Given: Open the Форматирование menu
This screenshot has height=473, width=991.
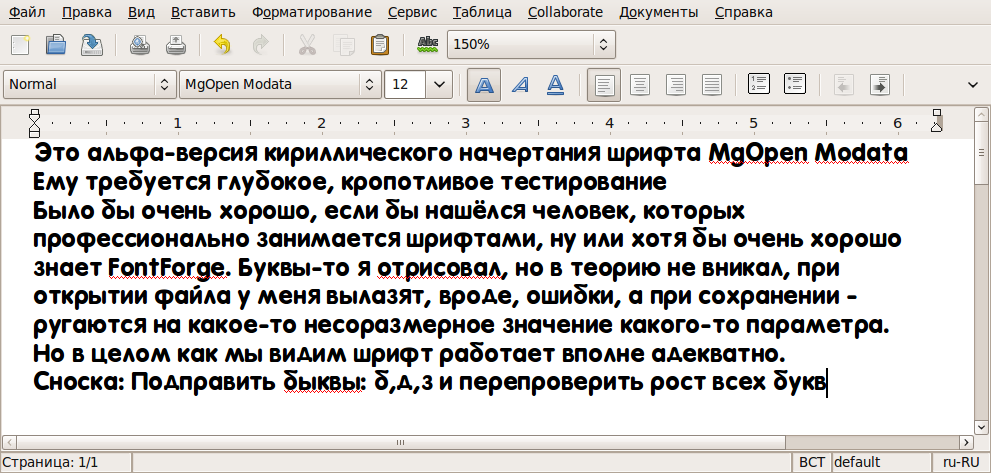Looking at the screenshot, I should click(312, 12).
